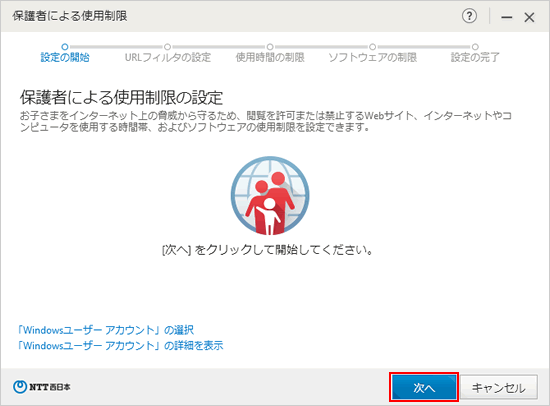
Task: Click the 保護者による使用制限の設定 heading
Action: (x=121, y=97)
